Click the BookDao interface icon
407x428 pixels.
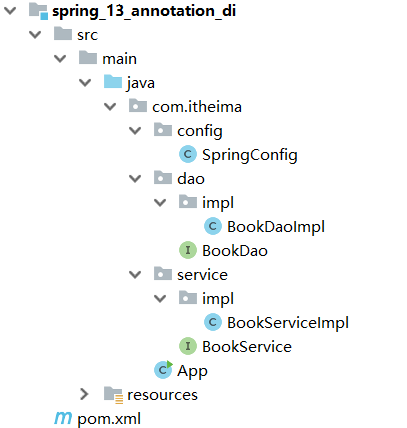click(x=188, y=250)
